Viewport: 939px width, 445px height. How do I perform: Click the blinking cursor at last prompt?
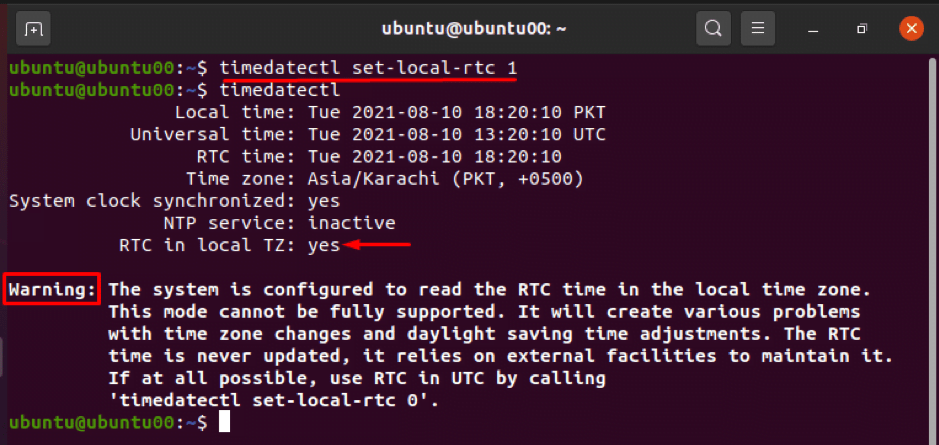pos(225,422)
